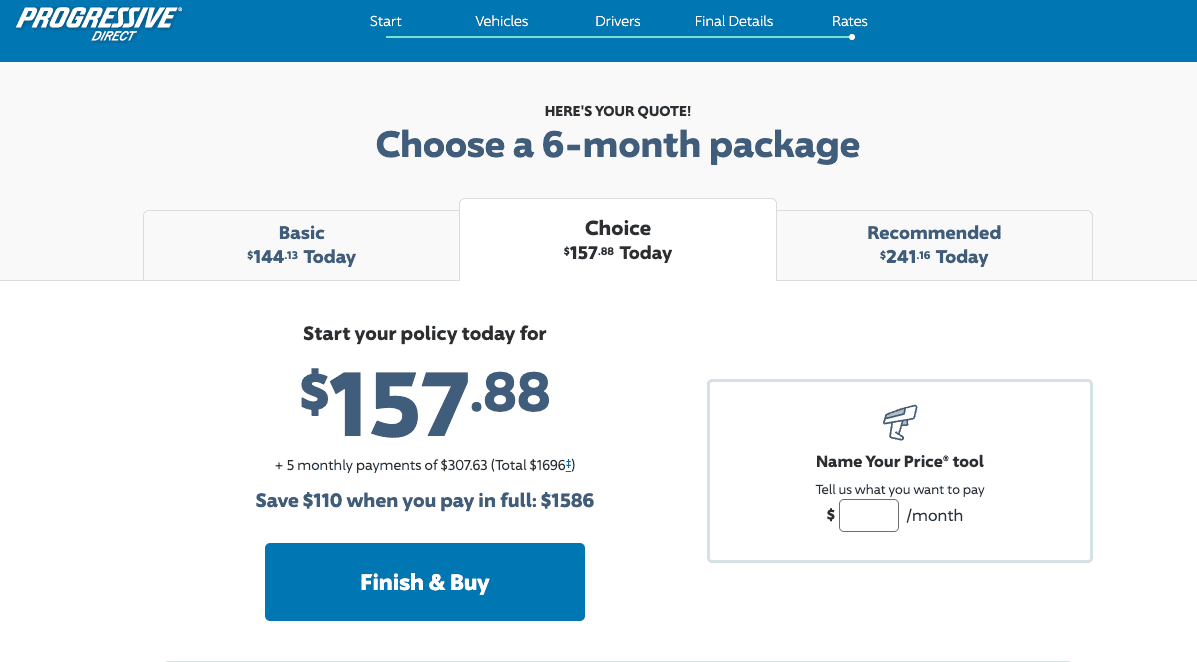This screenshot has width=1197, height=662.
Task: Click the Save $110 pay-in-full text
Action: (424, 500)
